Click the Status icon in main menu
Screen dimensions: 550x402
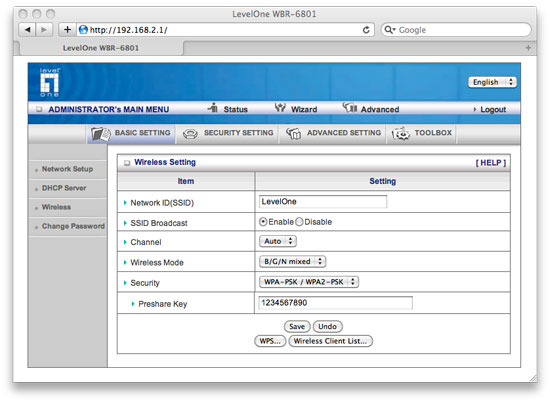pyautogui.click(x=213, y=108)
